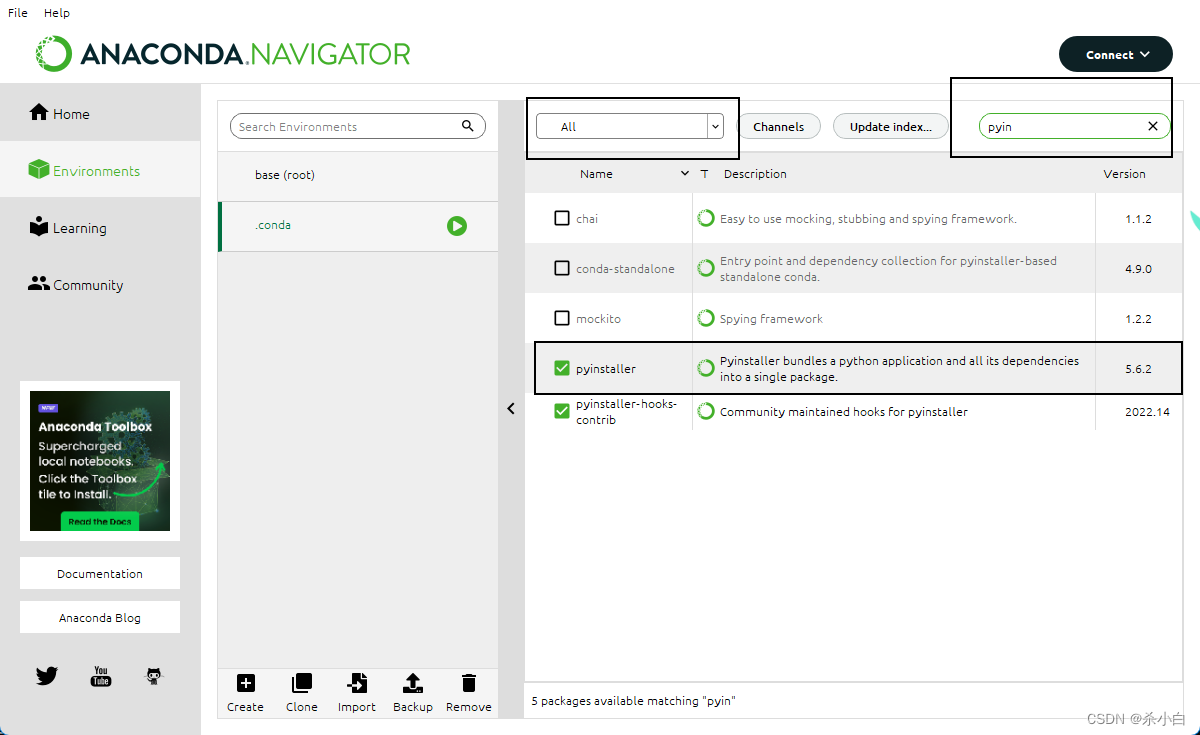Sort packages by the Name column
Screen dimensions: 1200x735
[597, 174]
